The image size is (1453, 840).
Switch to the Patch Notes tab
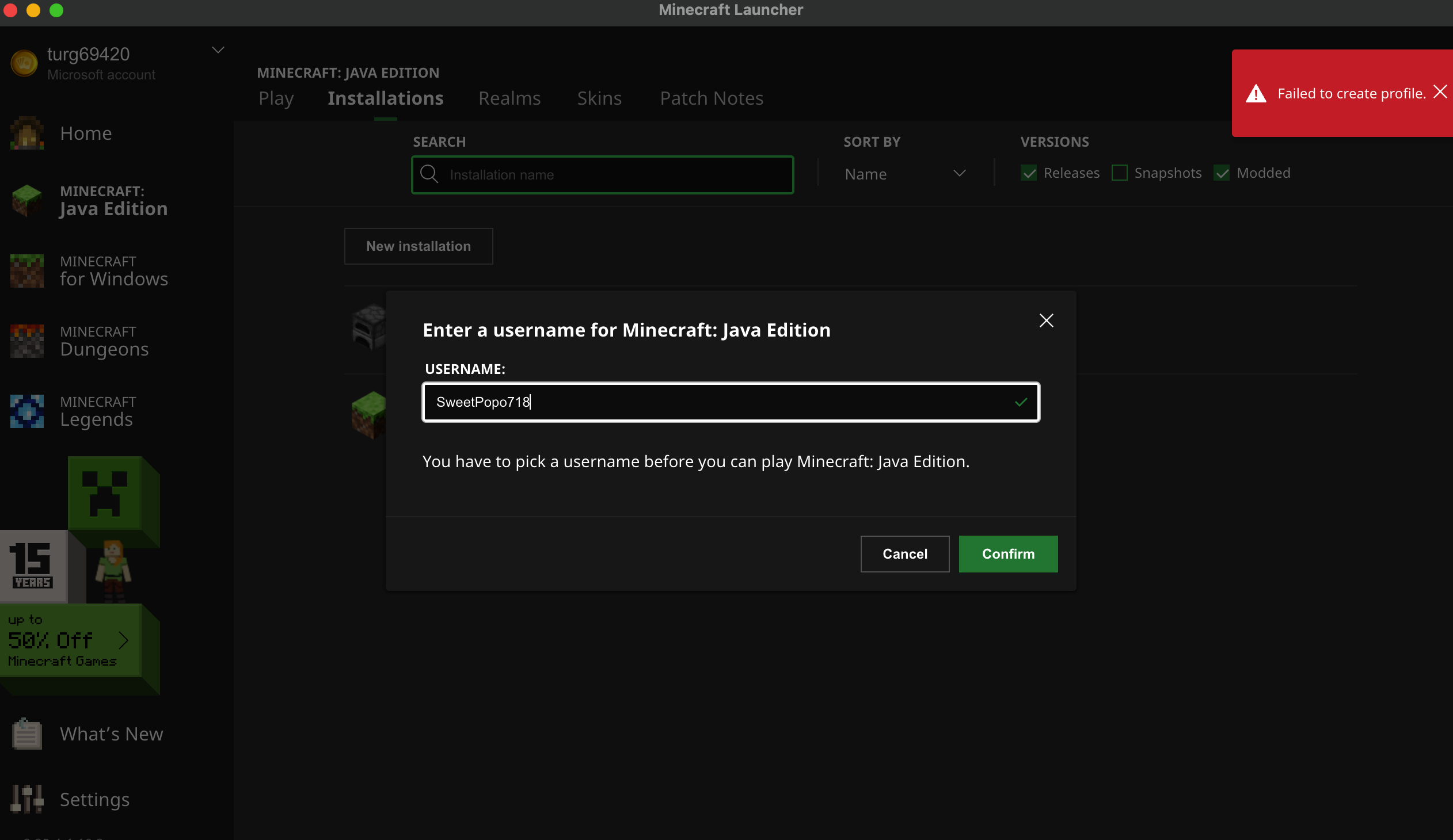click(711, 98)
